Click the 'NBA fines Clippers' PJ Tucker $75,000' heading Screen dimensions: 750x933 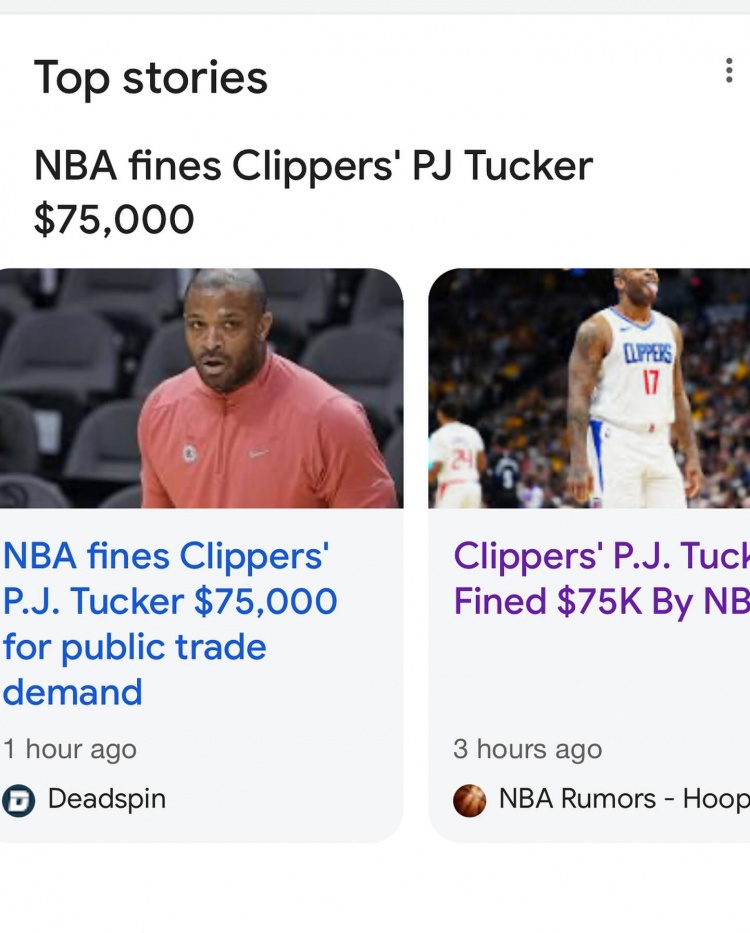[x=313, y=192]
